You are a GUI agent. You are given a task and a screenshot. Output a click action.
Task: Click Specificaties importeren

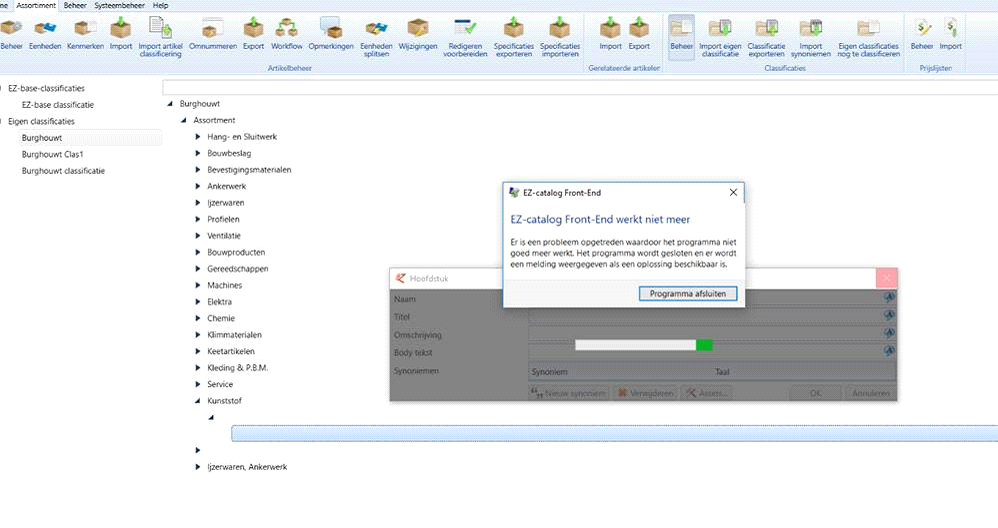coord(560,38)
